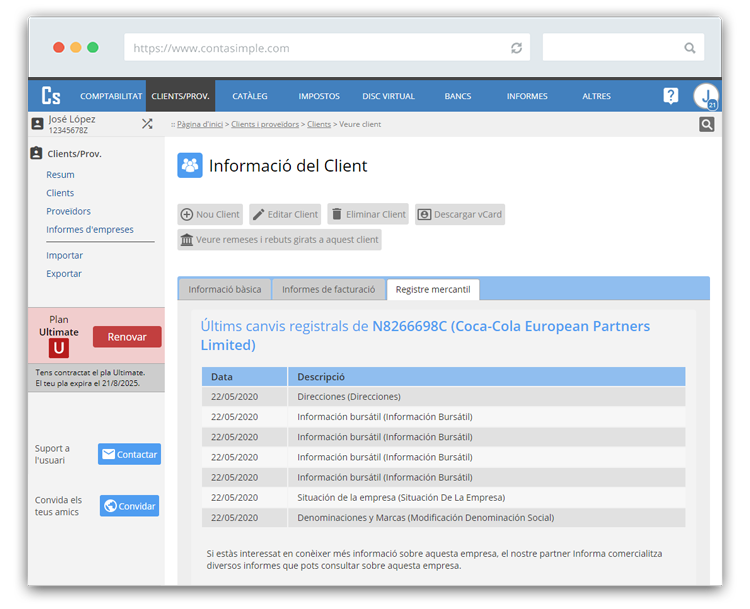750x609 pixels.
Task: Click the red Renovar button
Action: [127, 337]
